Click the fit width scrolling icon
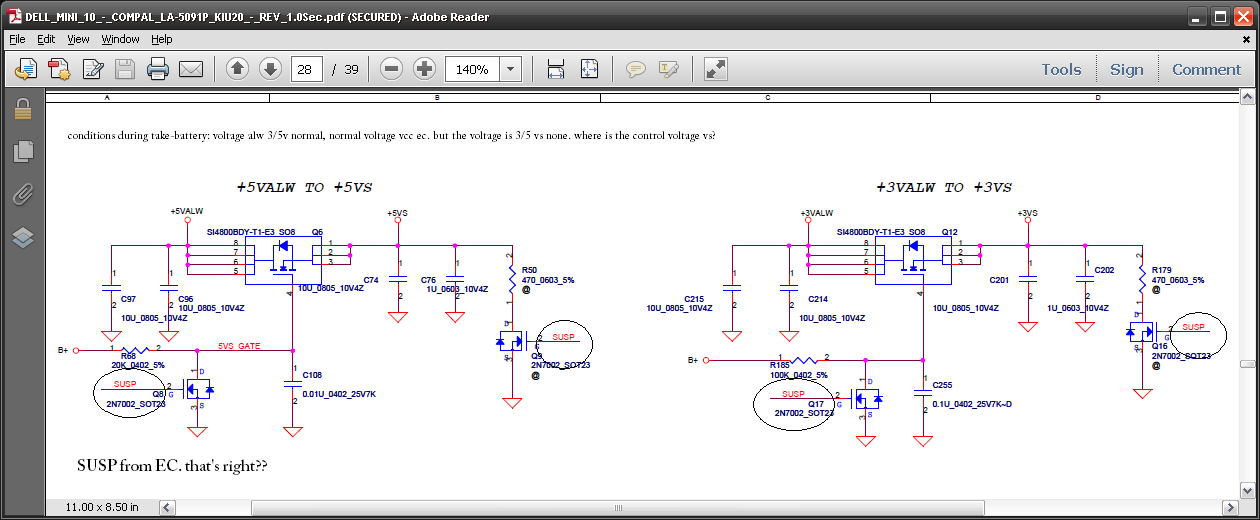The image size is (1260, 520). [x=556, y=69]
